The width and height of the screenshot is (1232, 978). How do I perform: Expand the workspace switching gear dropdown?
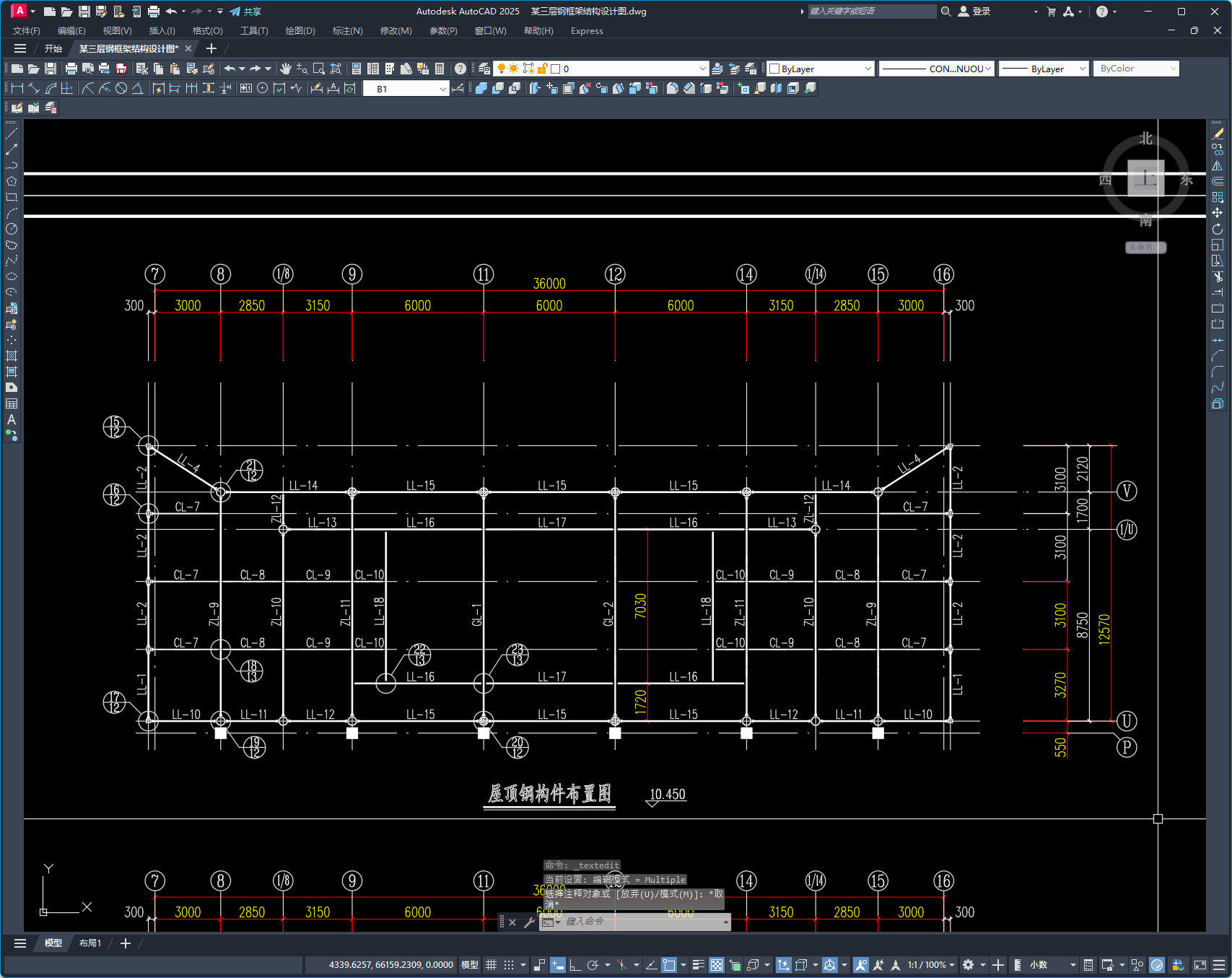[x=982, y=965]
